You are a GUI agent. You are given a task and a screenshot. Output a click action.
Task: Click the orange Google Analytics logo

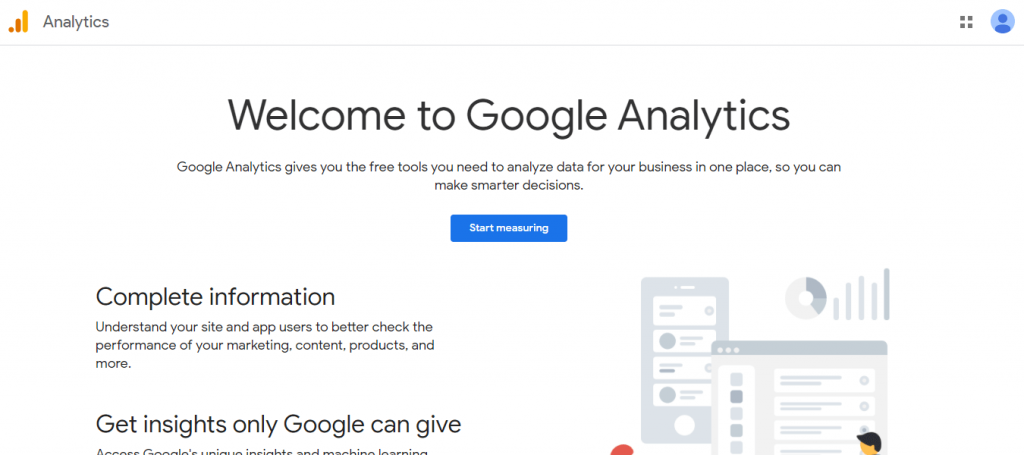pos(19,22)
